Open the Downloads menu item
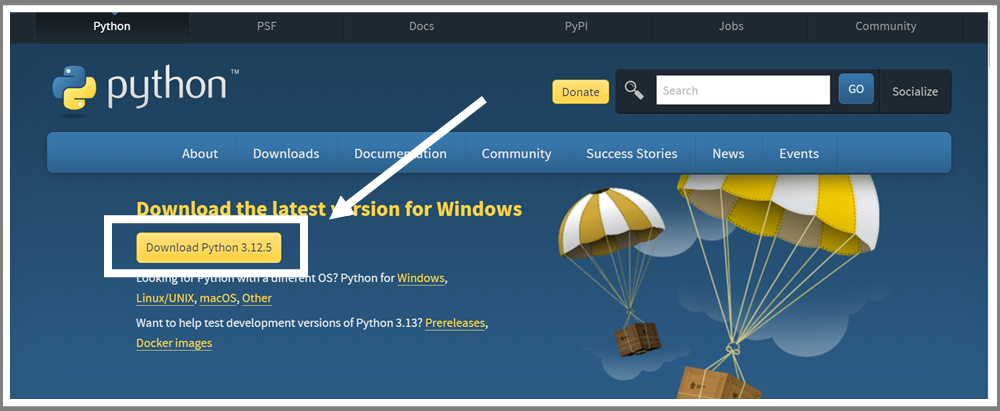Image resolution: width=1000 pixels, height=411 pixels. coord(286,154)
